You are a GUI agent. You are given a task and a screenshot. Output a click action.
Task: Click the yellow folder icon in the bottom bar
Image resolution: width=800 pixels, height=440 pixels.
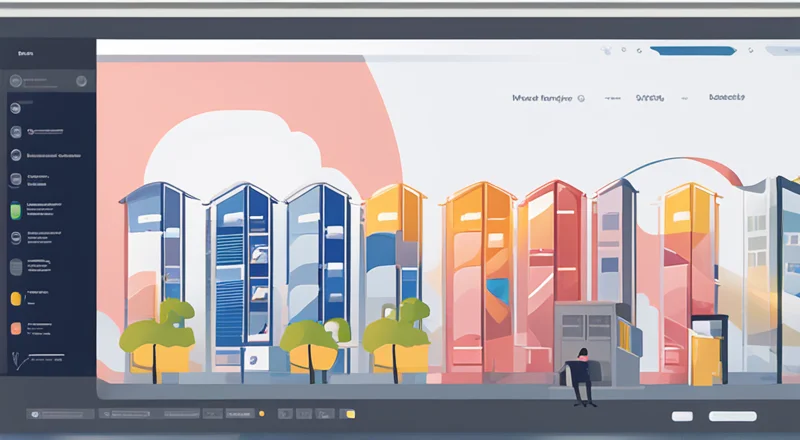coord(349,413)
